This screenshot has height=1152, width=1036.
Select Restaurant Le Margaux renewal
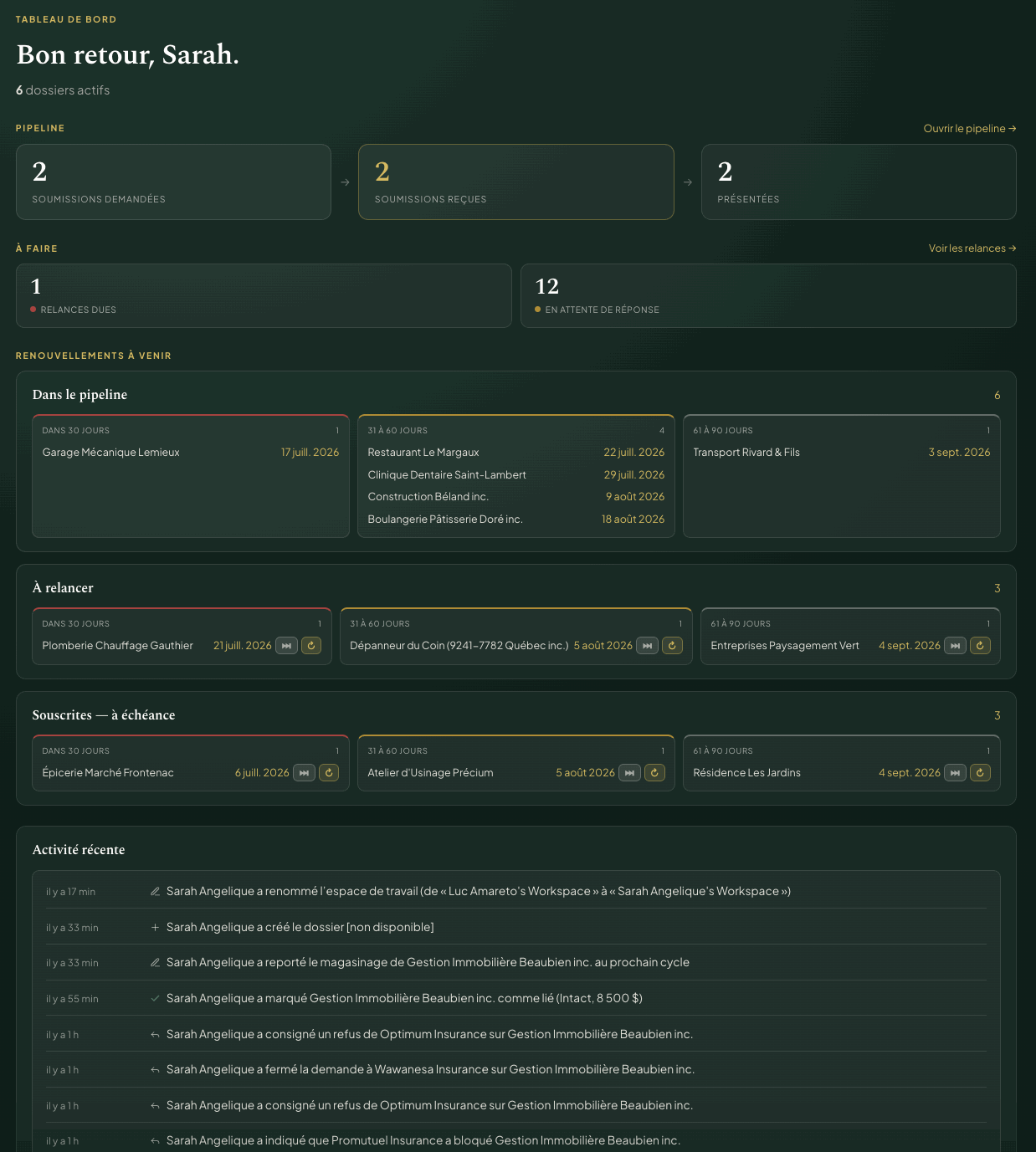[x=516, y=453]
